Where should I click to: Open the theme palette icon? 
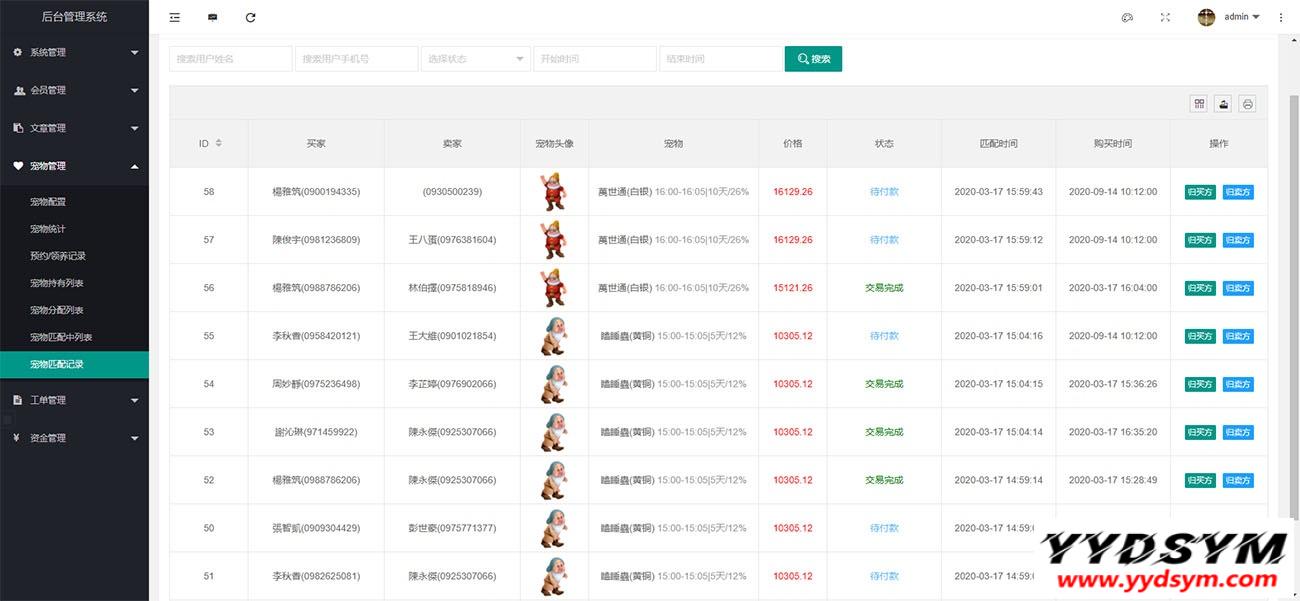click(x=1127, y=17)
